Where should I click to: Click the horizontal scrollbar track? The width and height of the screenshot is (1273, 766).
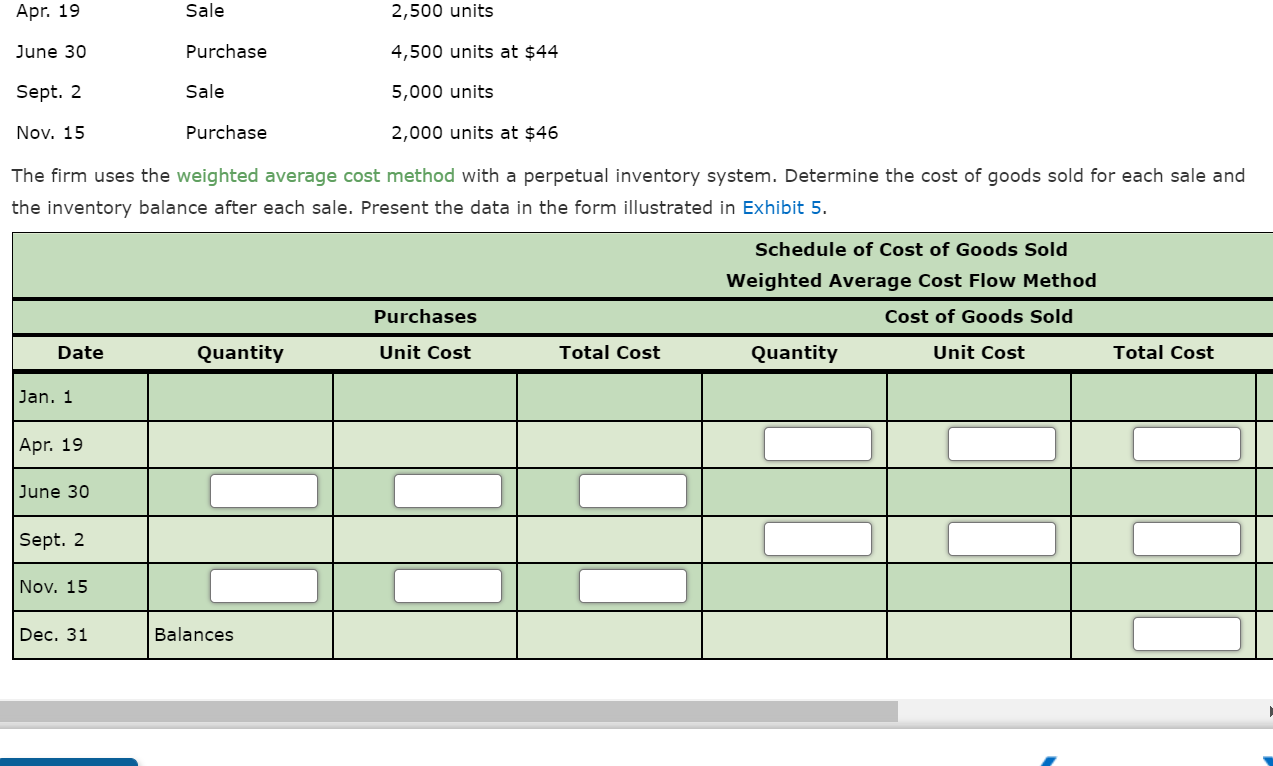pos(1080,710)
